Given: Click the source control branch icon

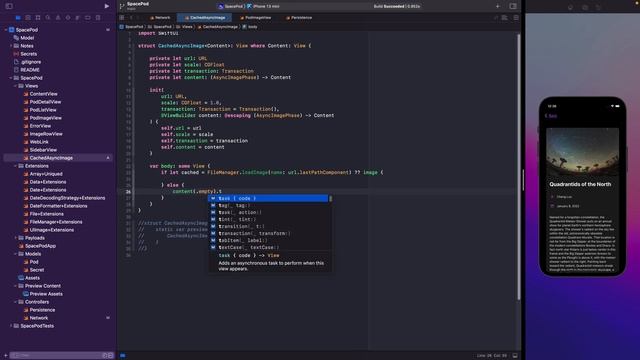Looking at the screenshot, I should pos(122,6).
